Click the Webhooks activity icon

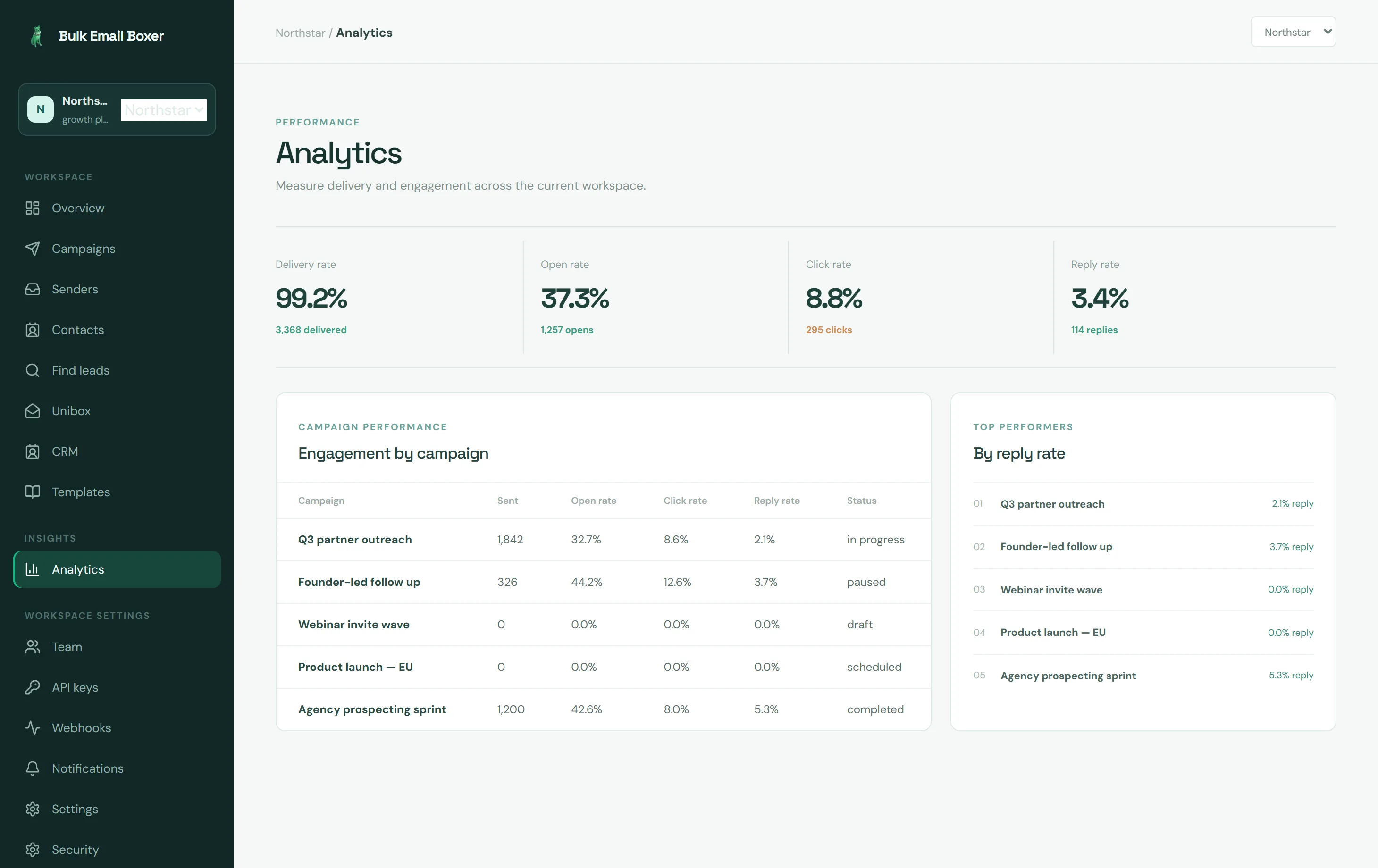pyautogui.click(x=33, y=728)
